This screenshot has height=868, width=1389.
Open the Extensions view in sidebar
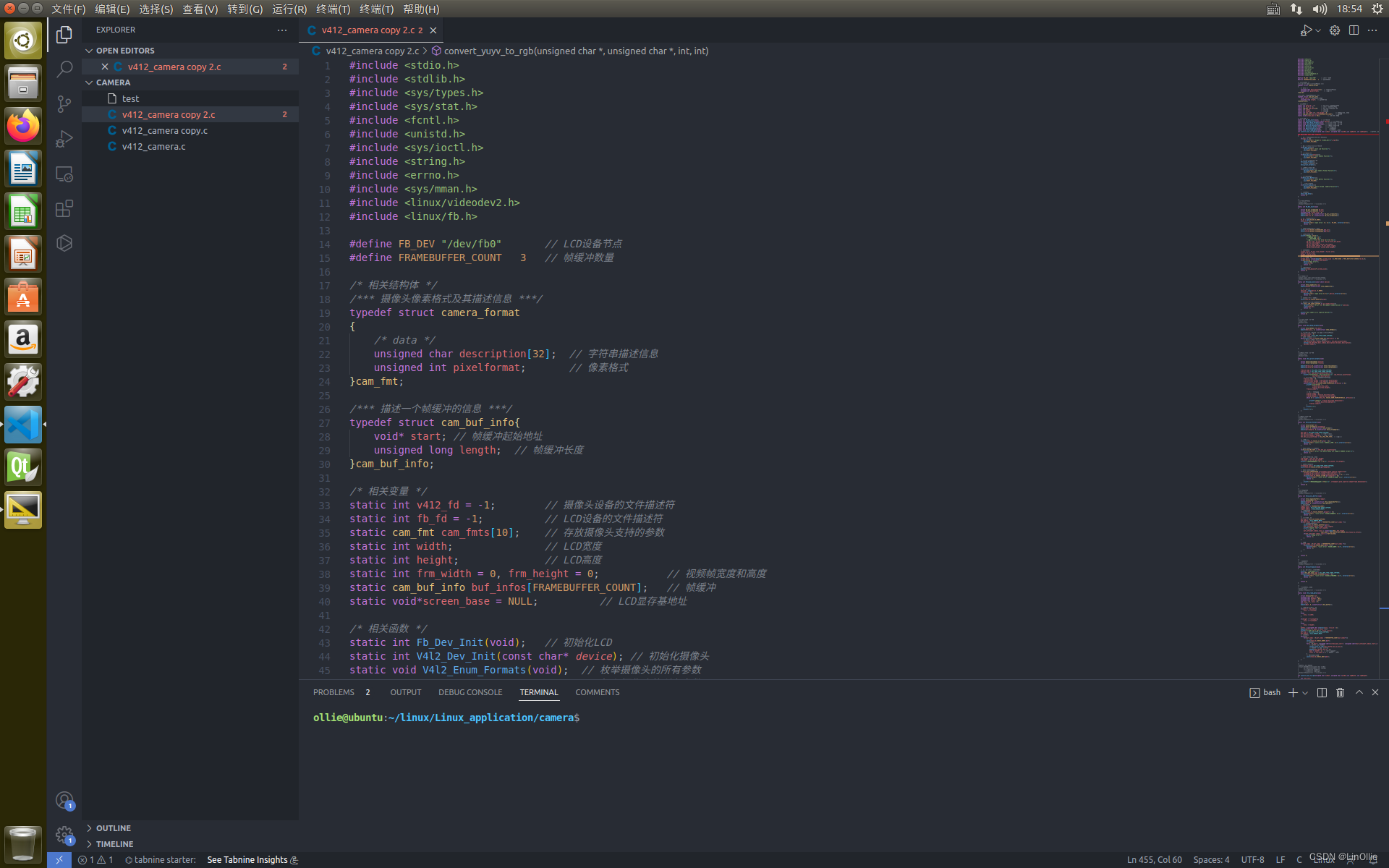(x=64, y=208)
